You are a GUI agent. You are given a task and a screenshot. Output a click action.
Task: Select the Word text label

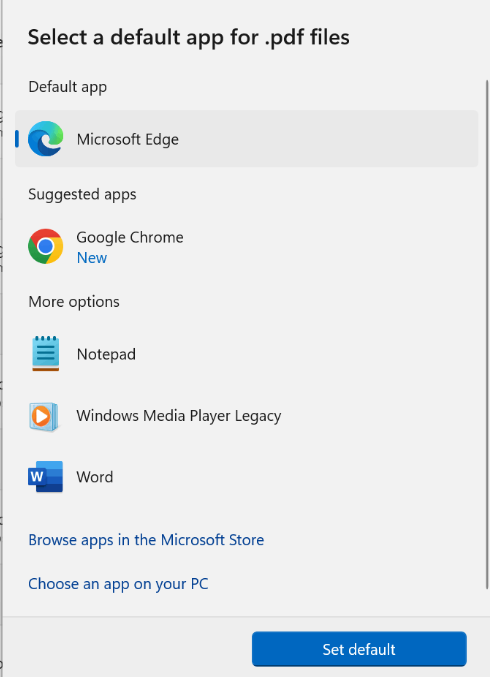(x=95, y=477)
